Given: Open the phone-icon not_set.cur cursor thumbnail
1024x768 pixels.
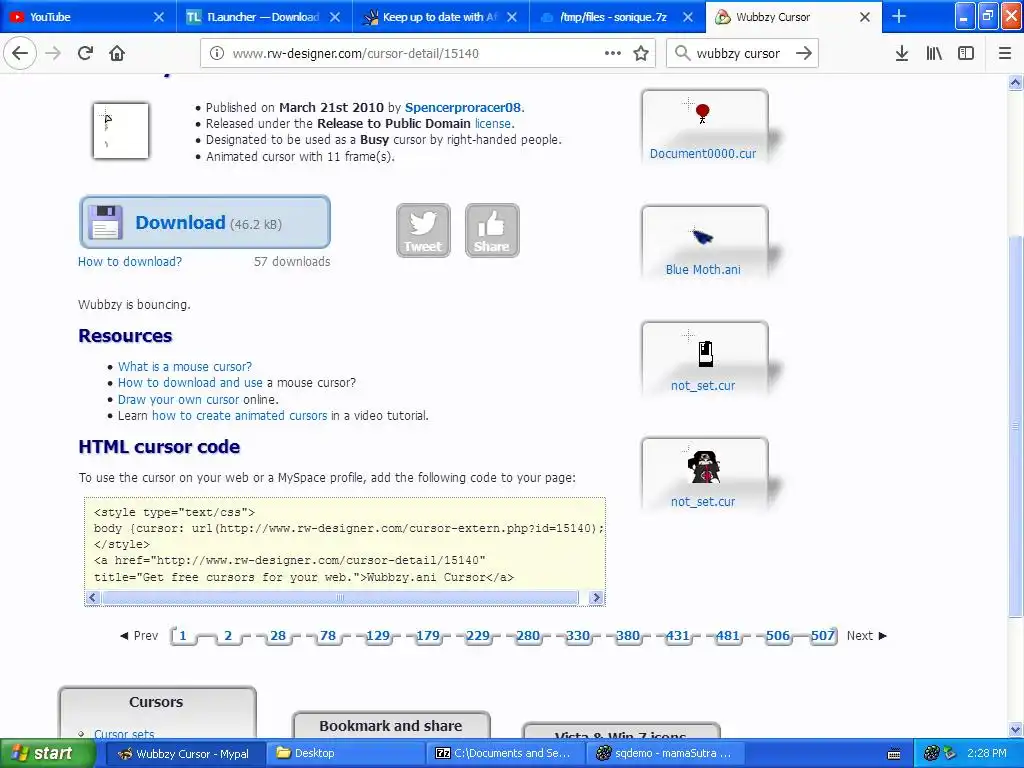Looking at the screenshot, I should click(705, 358).
